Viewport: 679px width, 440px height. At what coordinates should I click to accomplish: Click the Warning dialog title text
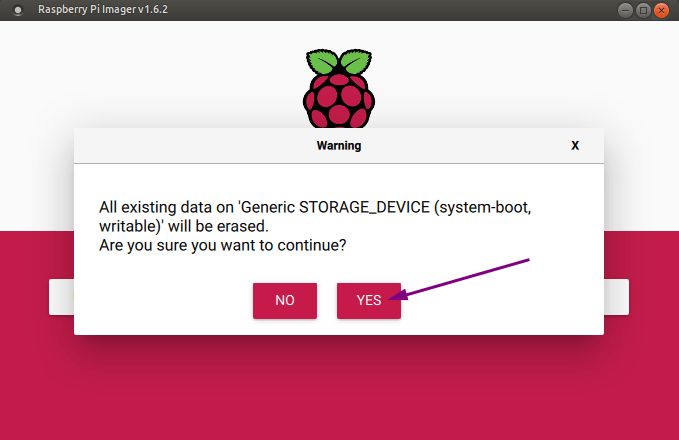[338, 145]
